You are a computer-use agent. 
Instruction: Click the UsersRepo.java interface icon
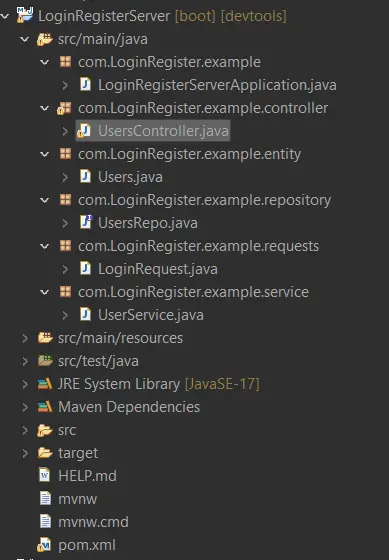coord(86,222)
